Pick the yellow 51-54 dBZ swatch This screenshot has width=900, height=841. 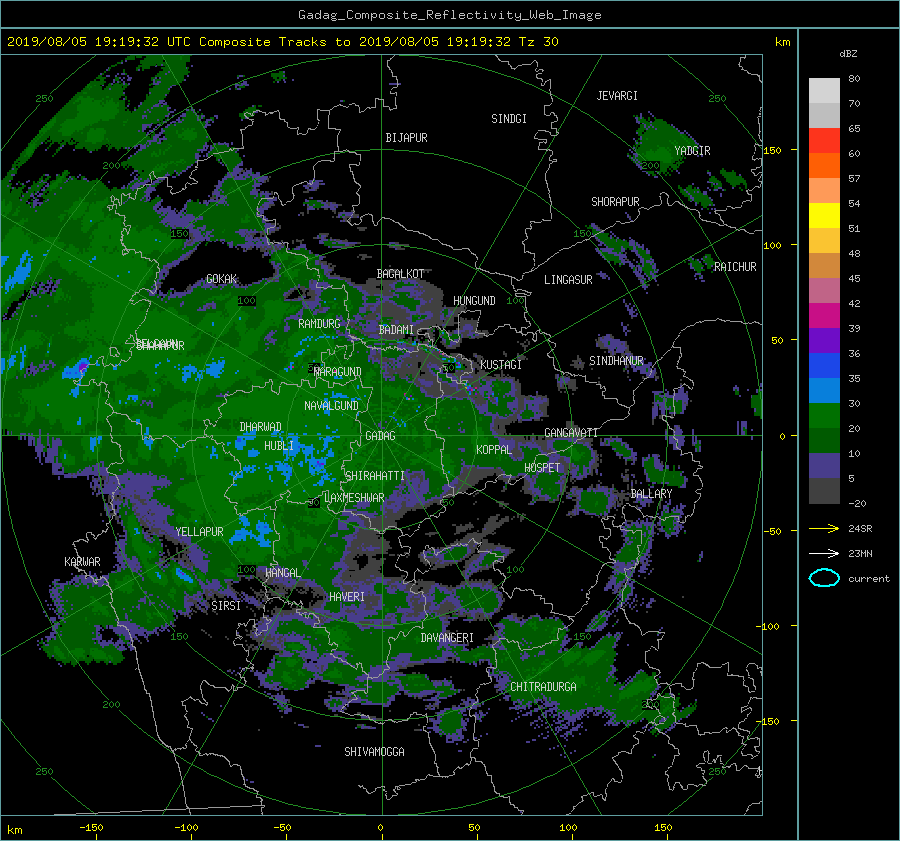[824, 215]
